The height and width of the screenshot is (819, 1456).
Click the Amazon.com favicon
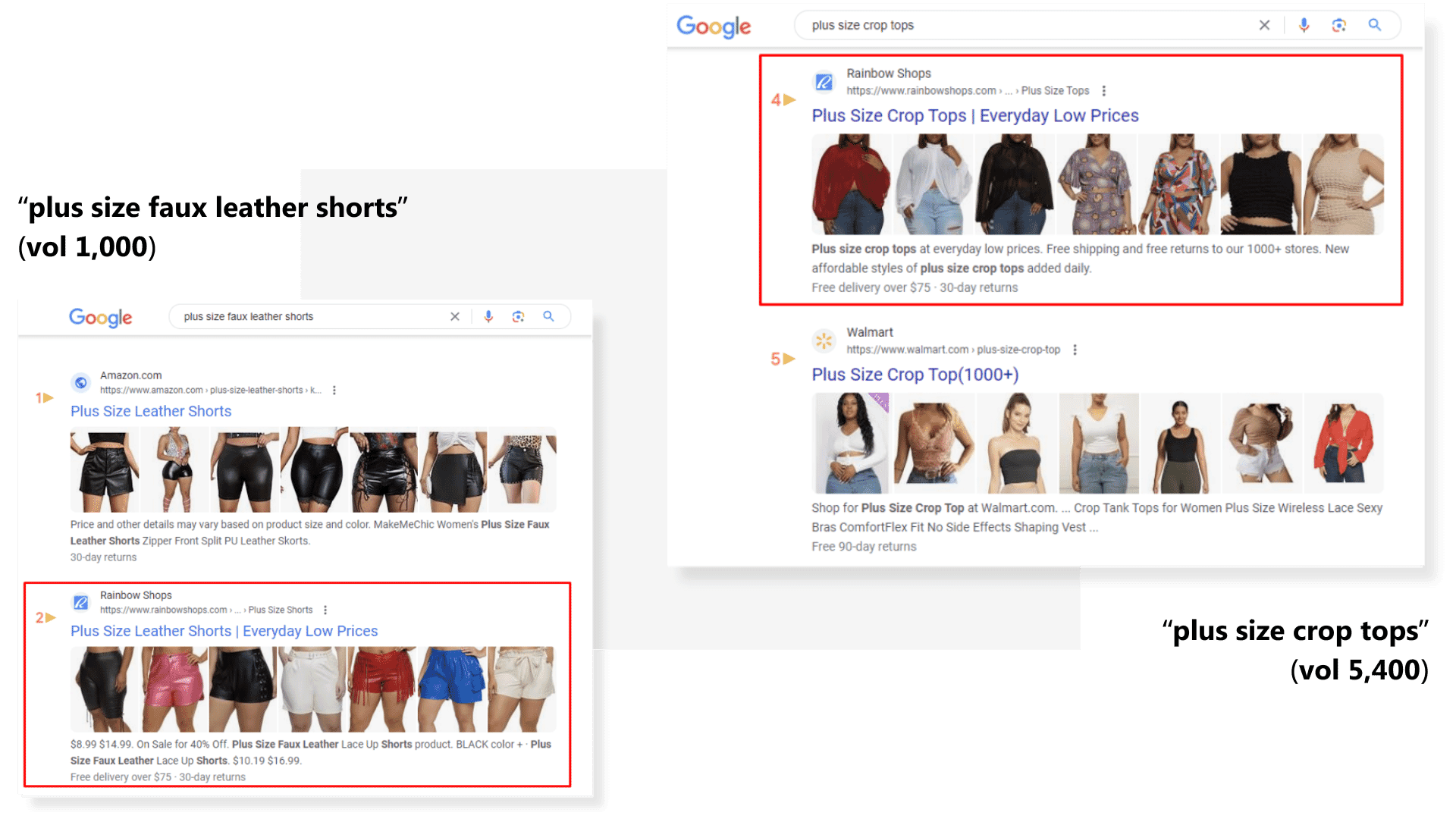pos(80,382)
